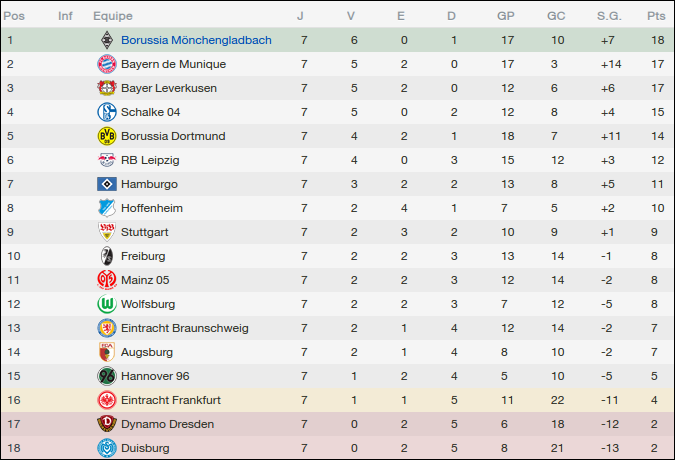Click the Hamburgo club badge
The width and height of the screenshot is (675, 460).
pyautogui.click(x=106, y=184)
